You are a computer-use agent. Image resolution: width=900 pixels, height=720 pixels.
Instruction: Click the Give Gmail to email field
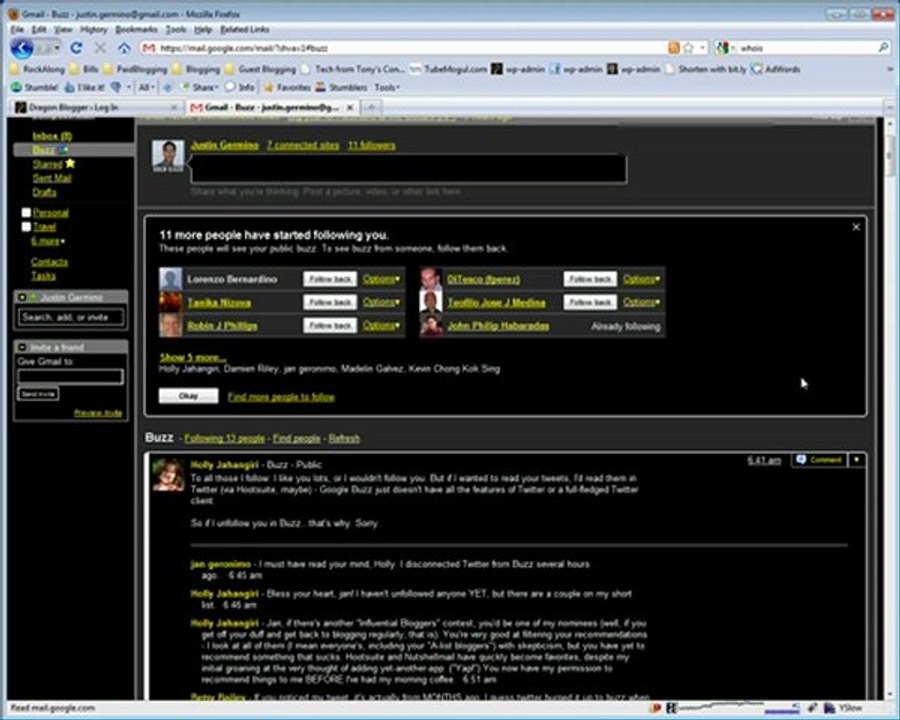click(70, 377)
